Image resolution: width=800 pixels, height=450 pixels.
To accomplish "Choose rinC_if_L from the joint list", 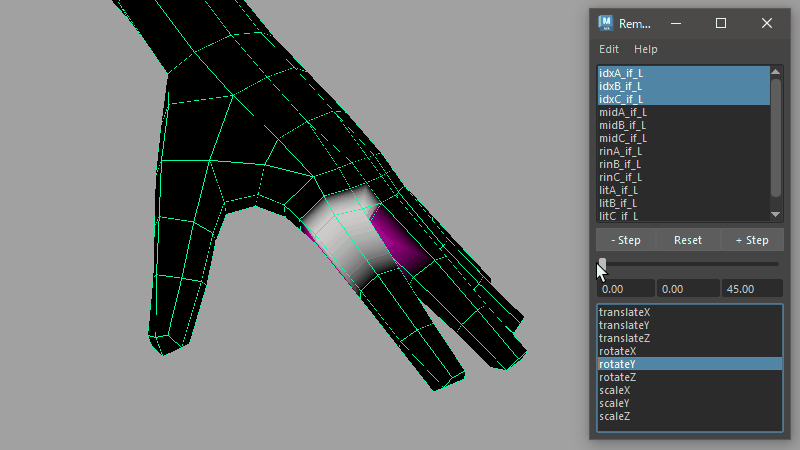I will click(621, 177).
